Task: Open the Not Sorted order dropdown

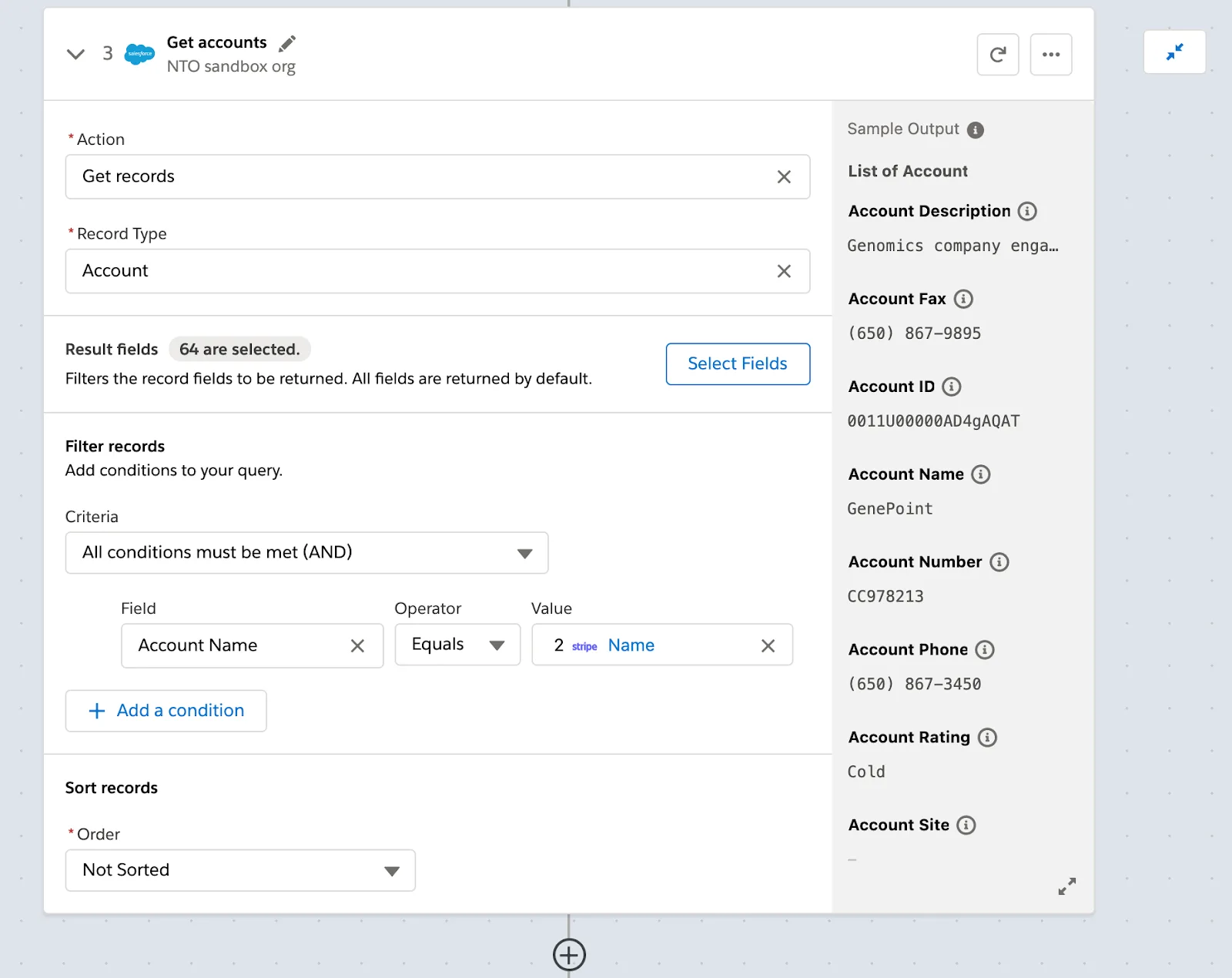Action: pos(392,870)
